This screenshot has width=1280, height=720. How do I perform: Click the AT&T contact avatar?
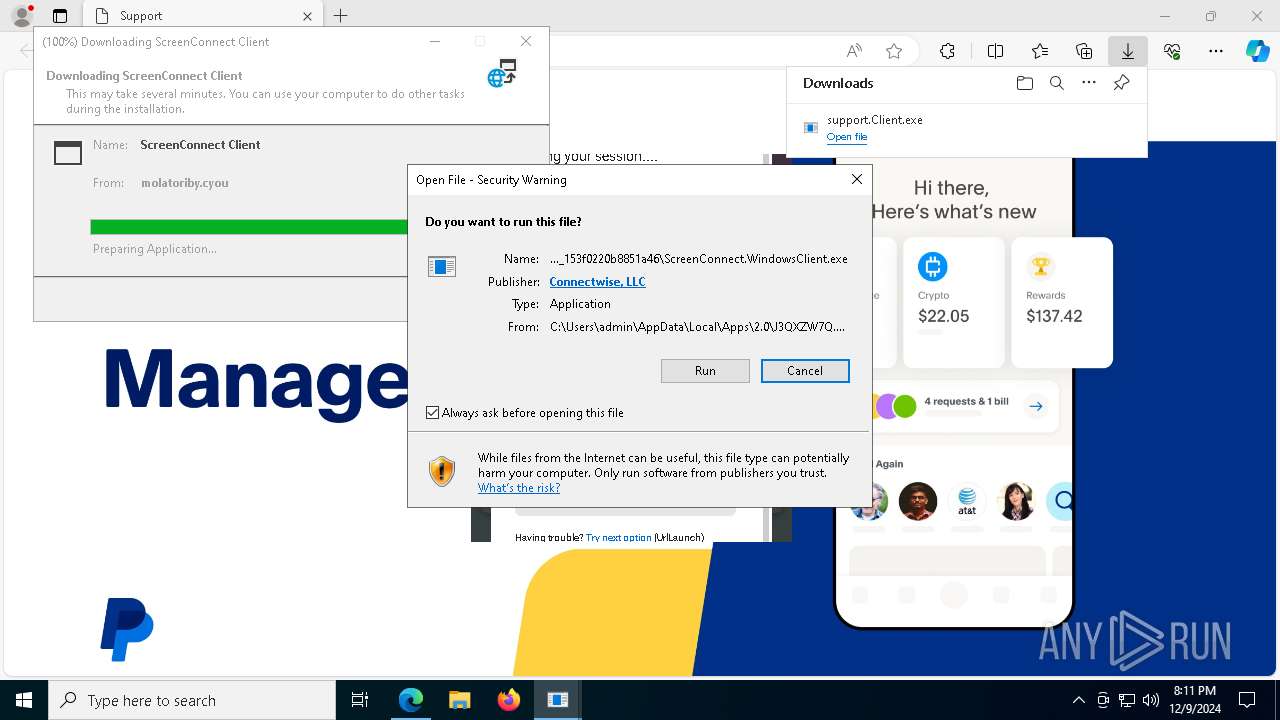tap(966, 501)
